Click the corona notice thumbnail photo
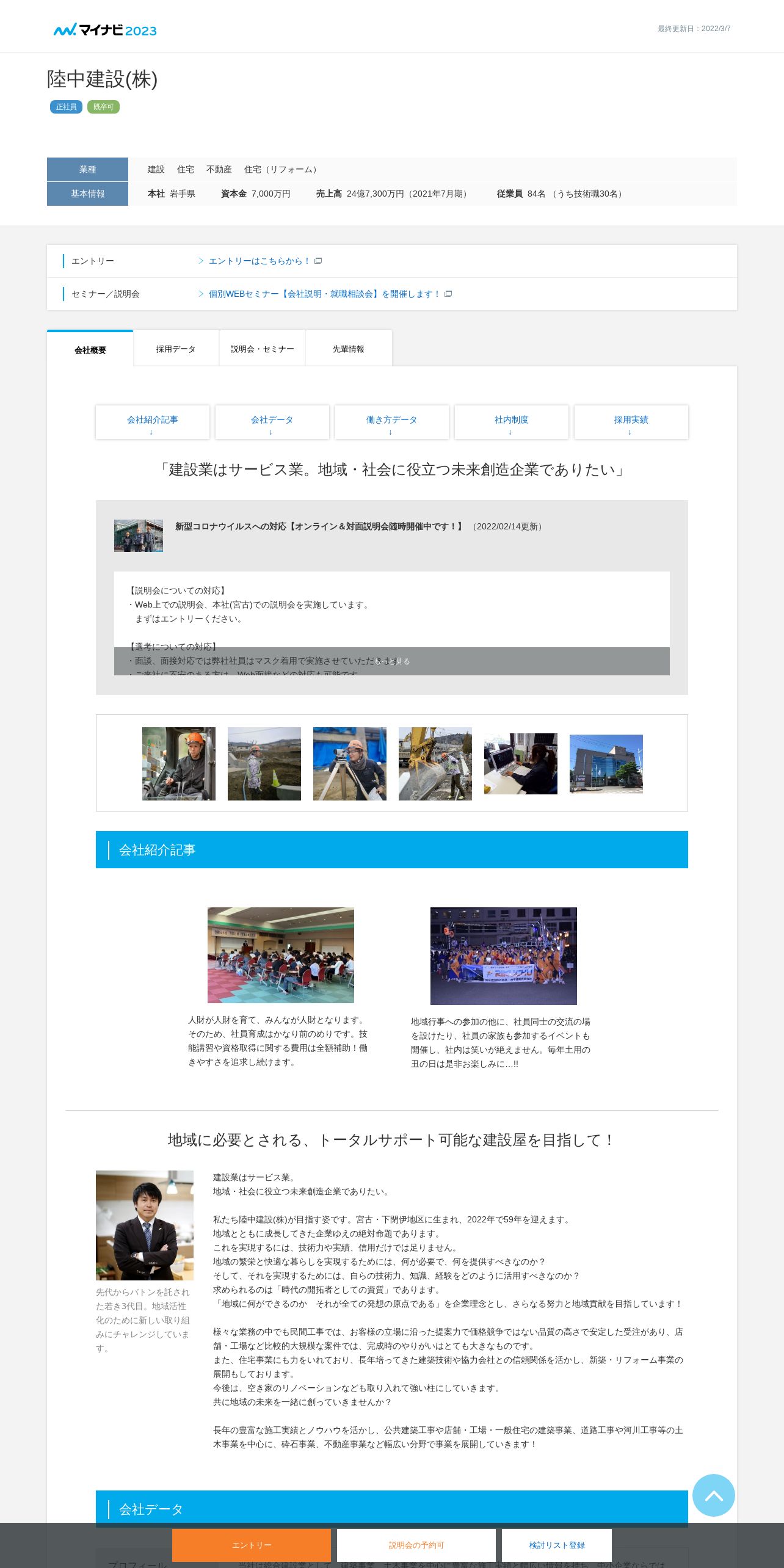Viewport: 784px width, 1568px height. click(139, 535)
